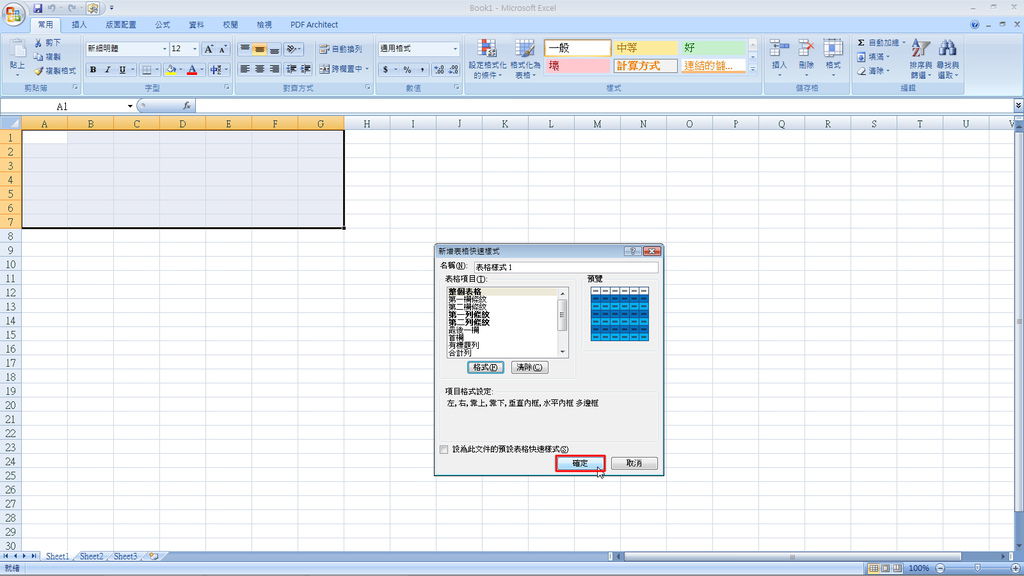The width and height of the screenshot is (1024, 576).
Task: Click the 格式(F) button in dialog
Action: coord(485,368)
